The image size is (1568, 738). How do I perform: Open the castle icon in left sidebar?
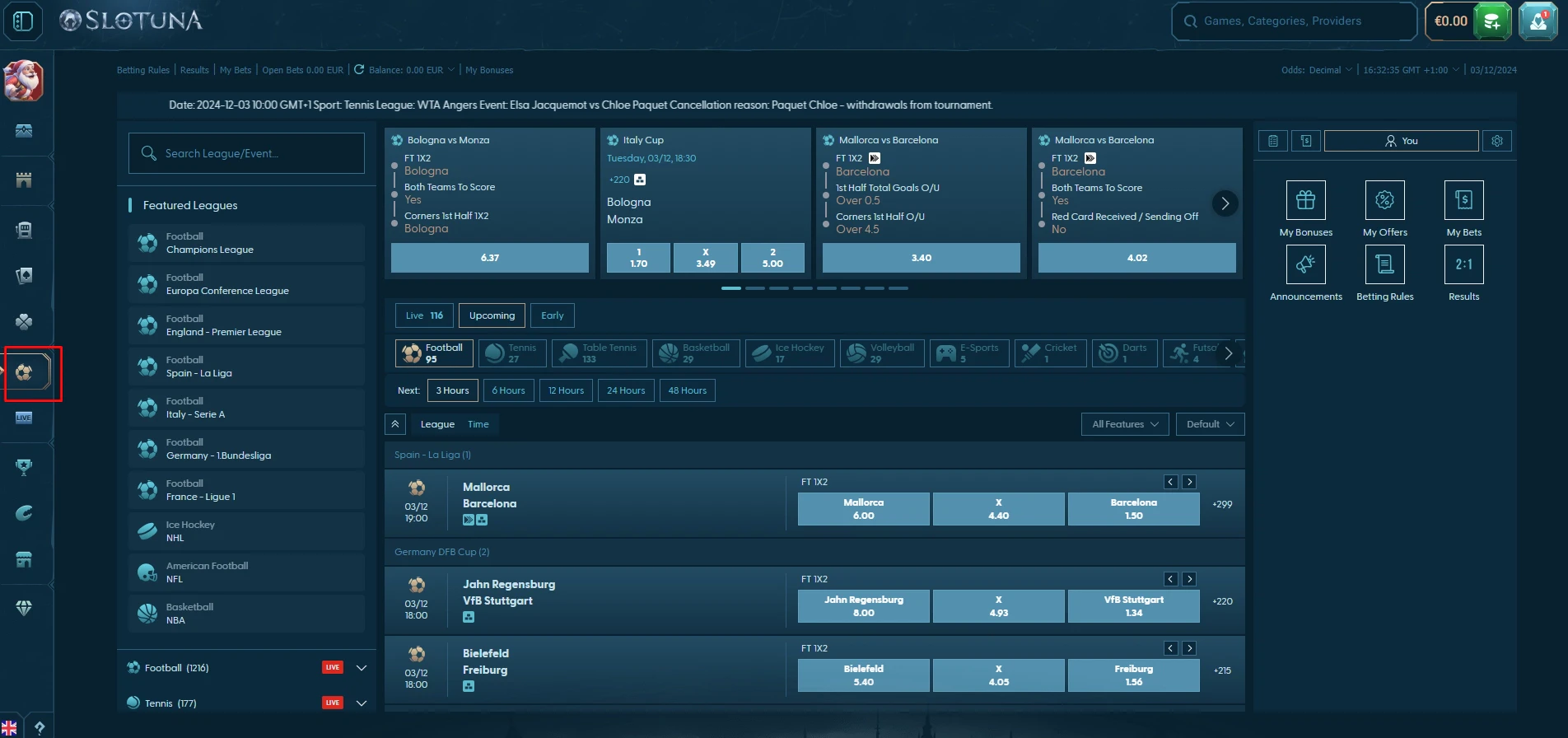pyautogui.click(x=24, y=180)
